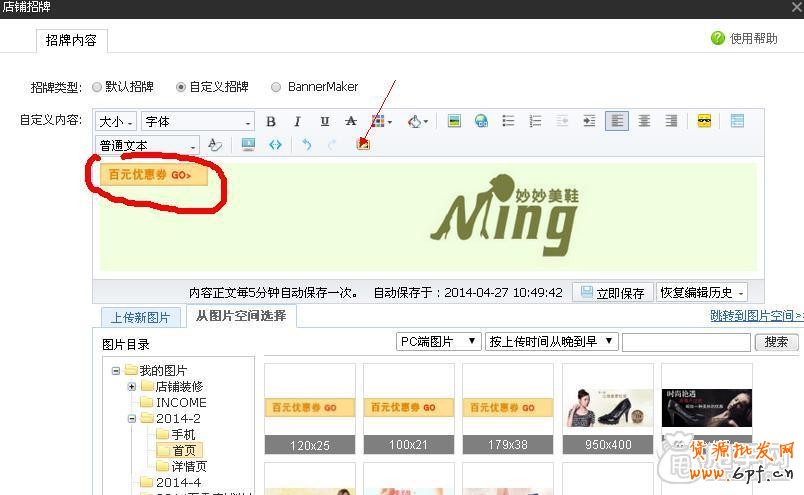Switch to source code view
The height and width of the screenshot is (495, 804).
[x=275, y=145]
